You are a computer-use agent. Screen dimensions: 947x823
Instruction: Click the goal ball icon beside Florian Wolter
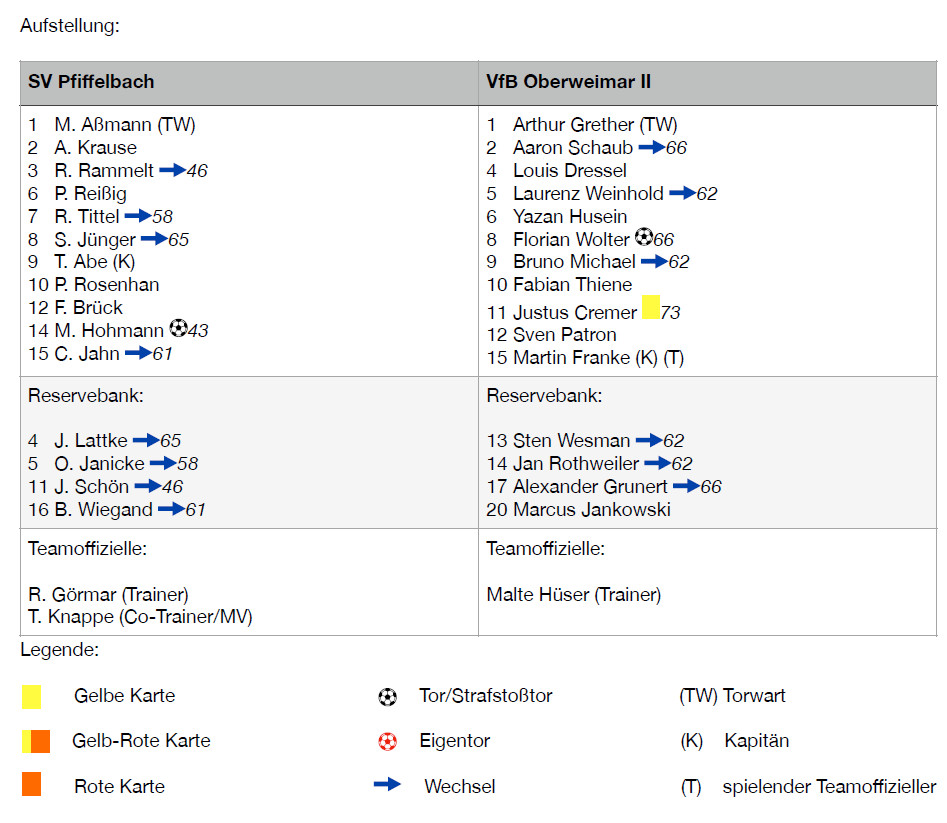(643, 238)
